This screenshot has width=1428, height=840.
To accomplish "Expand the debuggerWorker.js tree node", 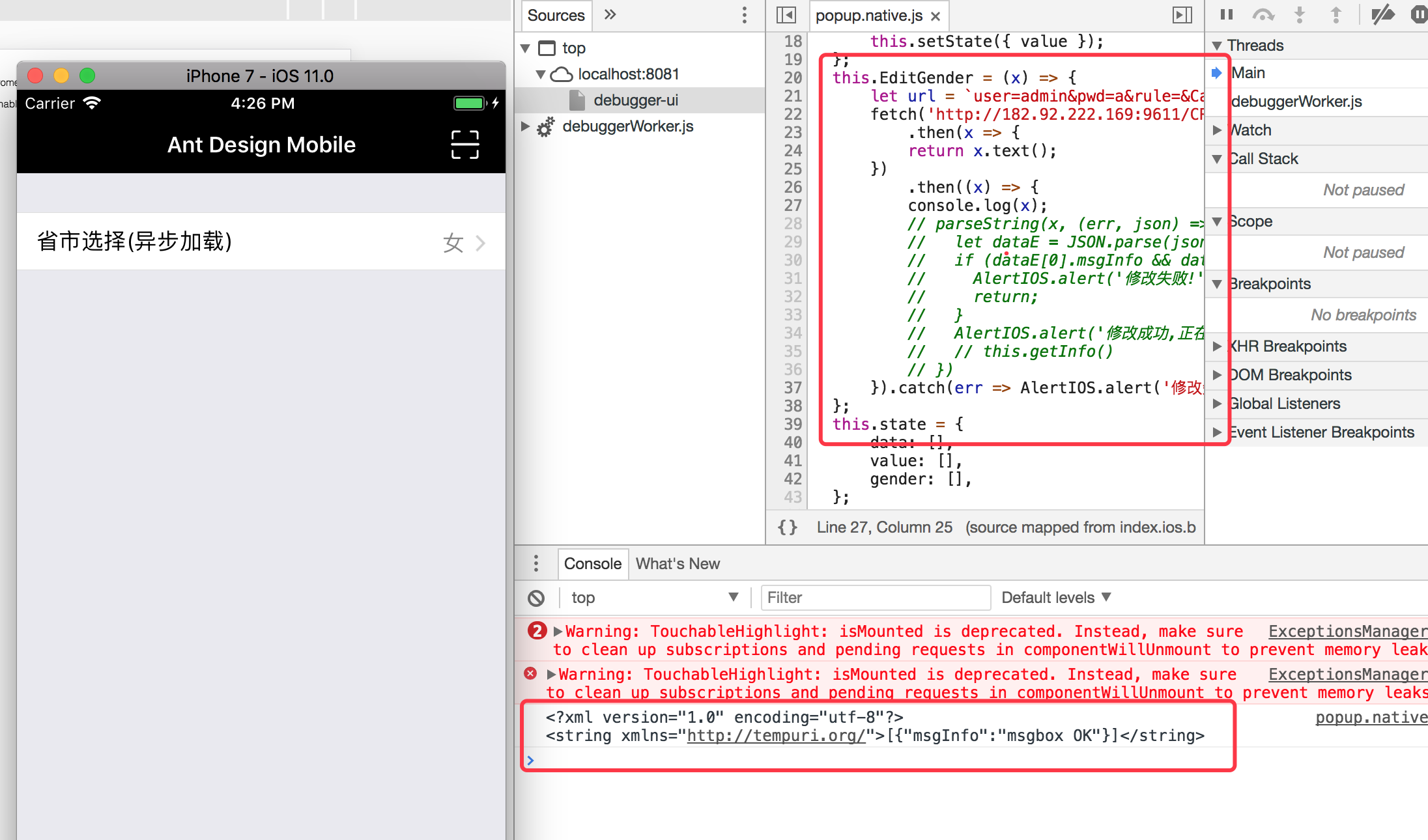I will pos(525,126).
